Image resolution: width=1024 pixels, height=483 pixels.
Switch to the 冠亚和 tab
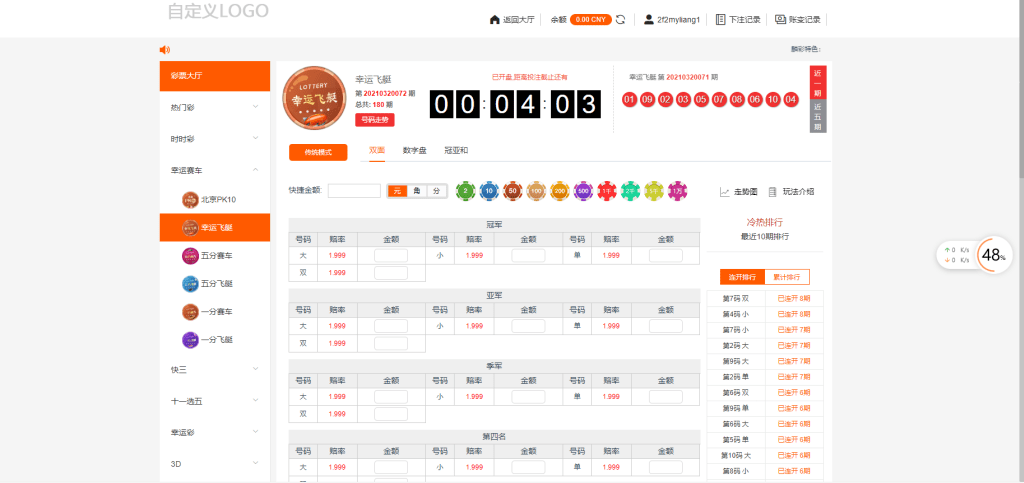[456, 150]
